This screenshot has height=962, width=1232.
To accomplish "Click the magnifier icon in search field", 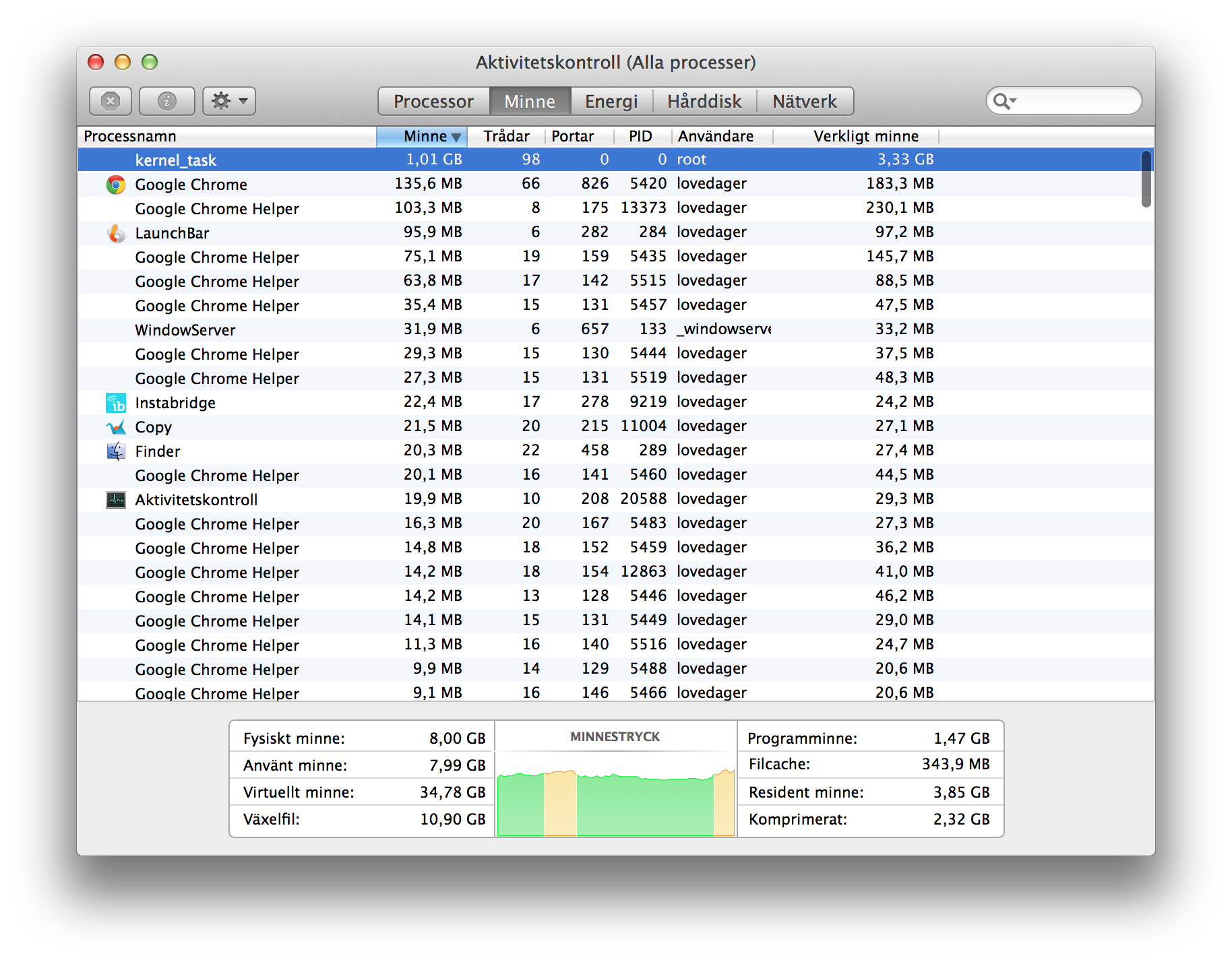I will (1004, 101).
